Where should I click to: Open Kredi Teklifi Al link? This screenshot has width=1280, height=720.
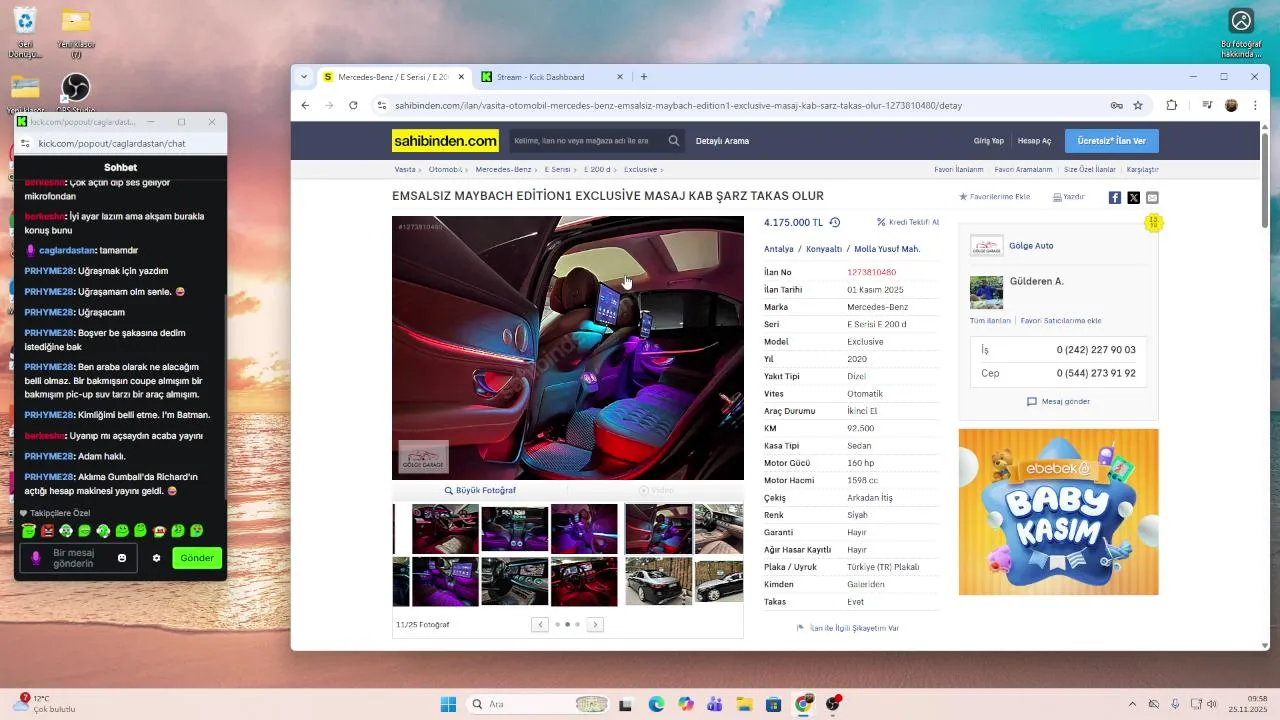coord(908,223)
